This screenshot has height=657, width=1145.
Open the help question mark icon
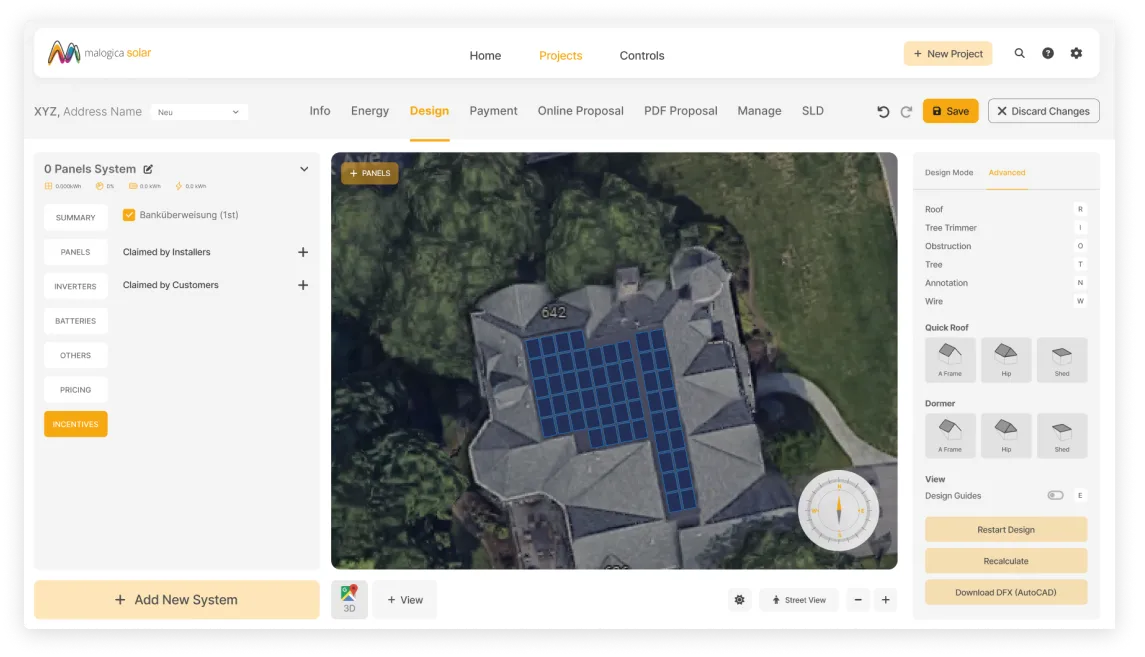(x=1047, y=54)
